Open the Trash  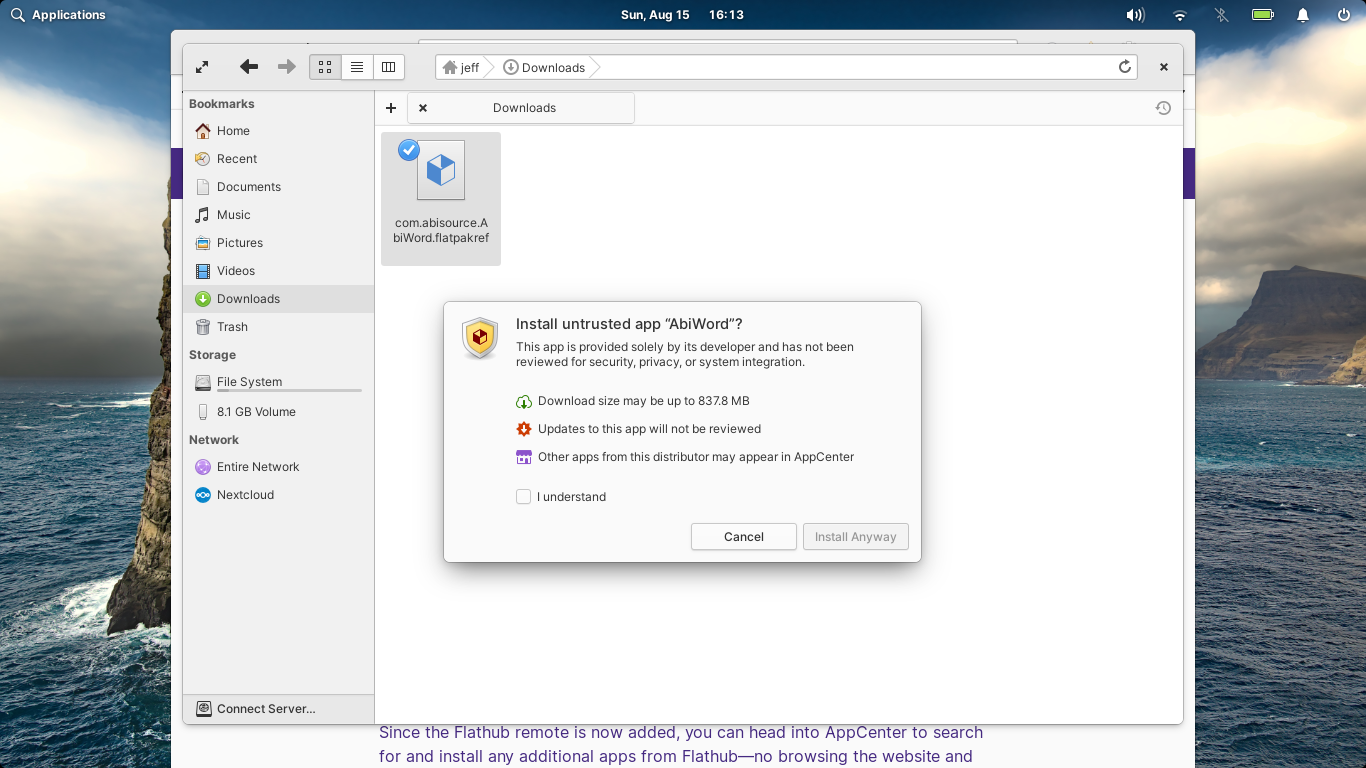[x=278, y=327]
